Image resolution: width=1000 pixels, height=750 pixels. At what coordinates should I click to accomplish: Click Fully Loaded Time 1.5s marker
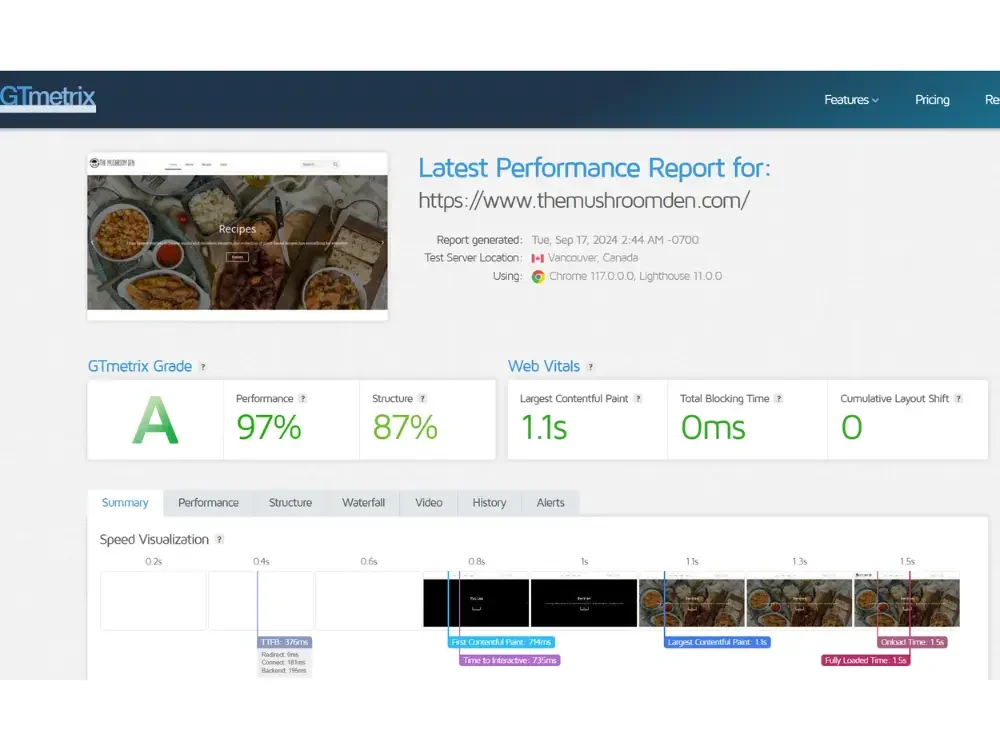865,660
